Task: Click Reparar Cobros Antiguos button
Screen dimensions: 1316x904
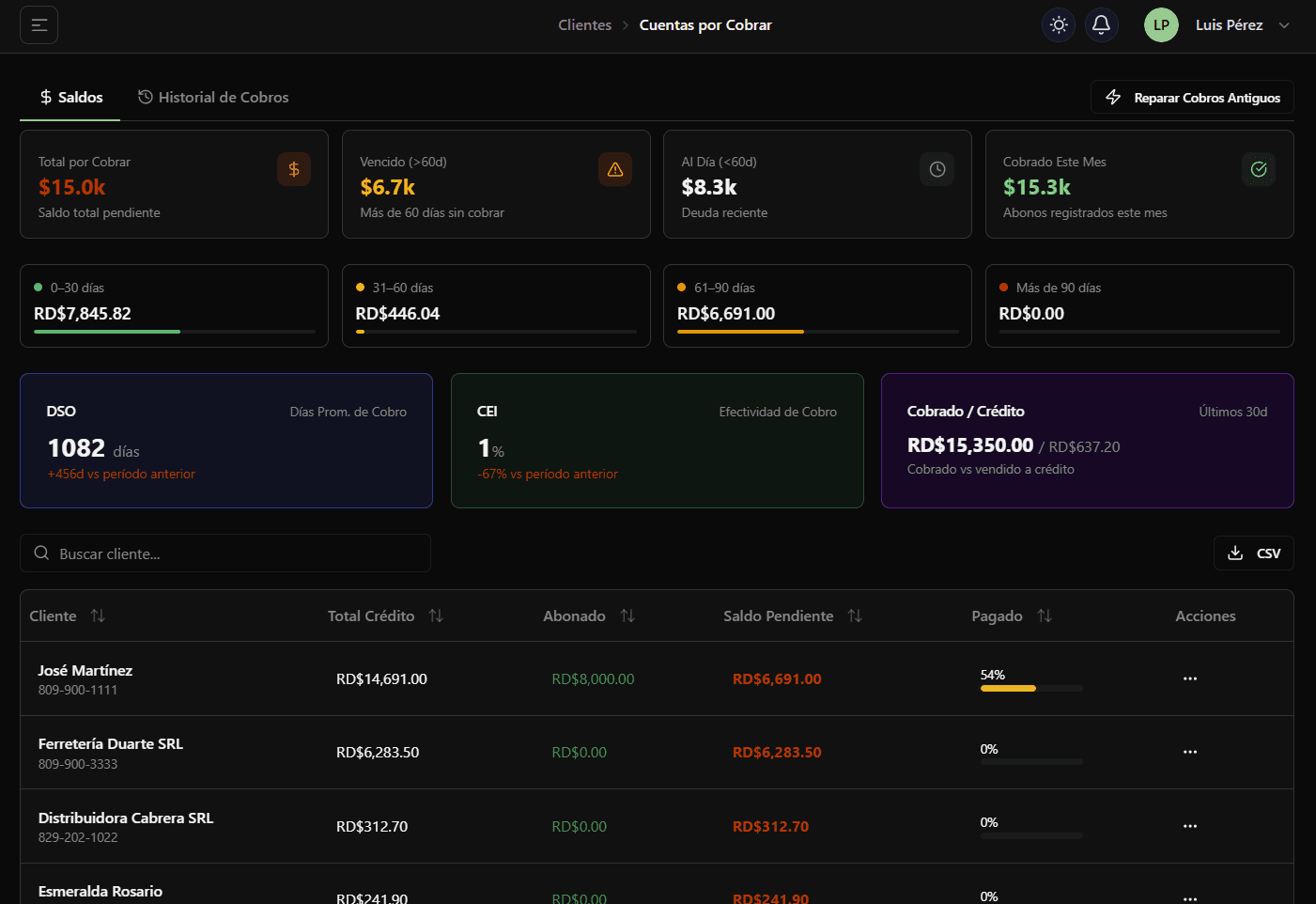Action: 1192,98
